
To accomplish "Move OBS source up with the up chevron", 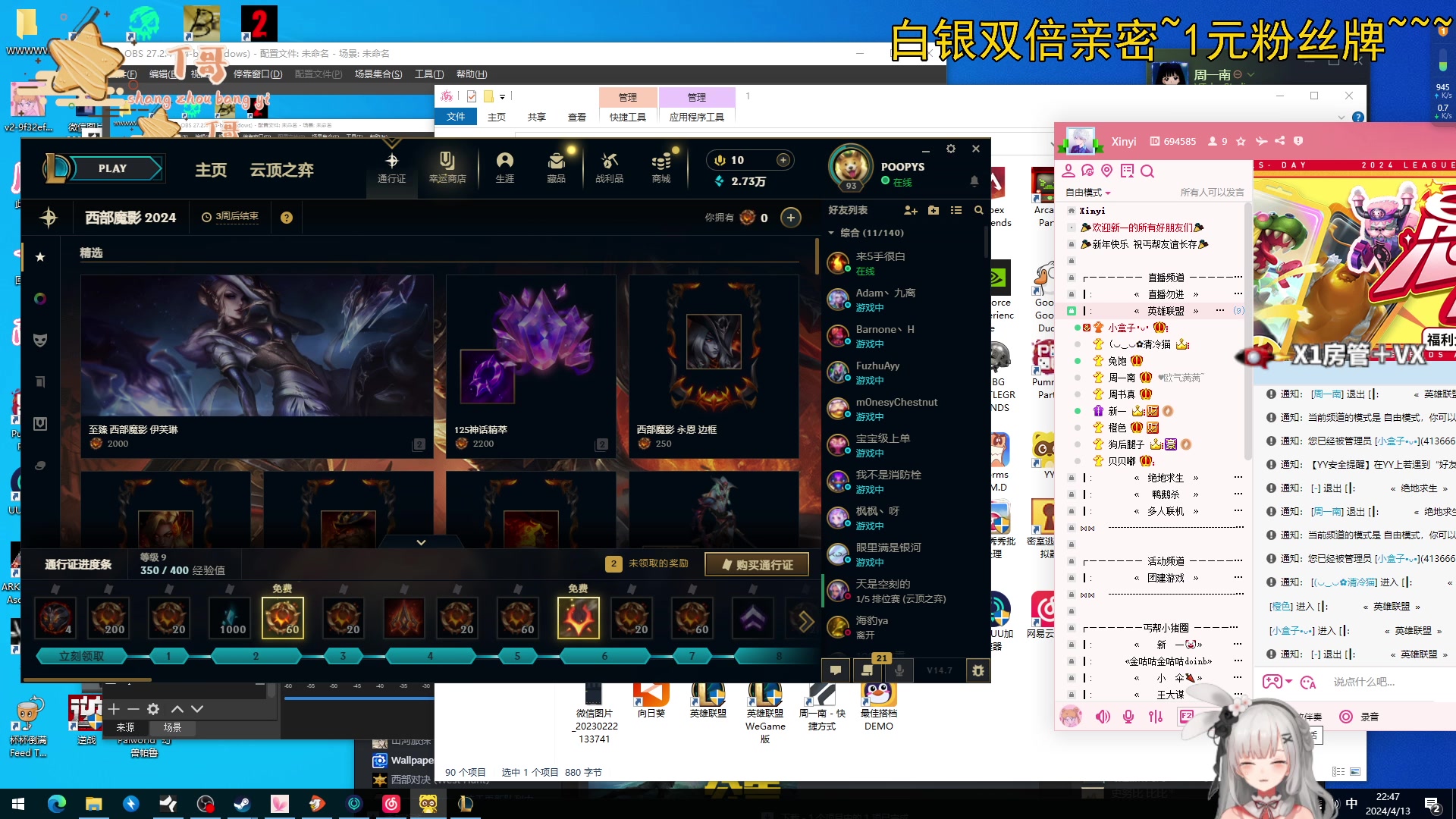I will [177, 709].
